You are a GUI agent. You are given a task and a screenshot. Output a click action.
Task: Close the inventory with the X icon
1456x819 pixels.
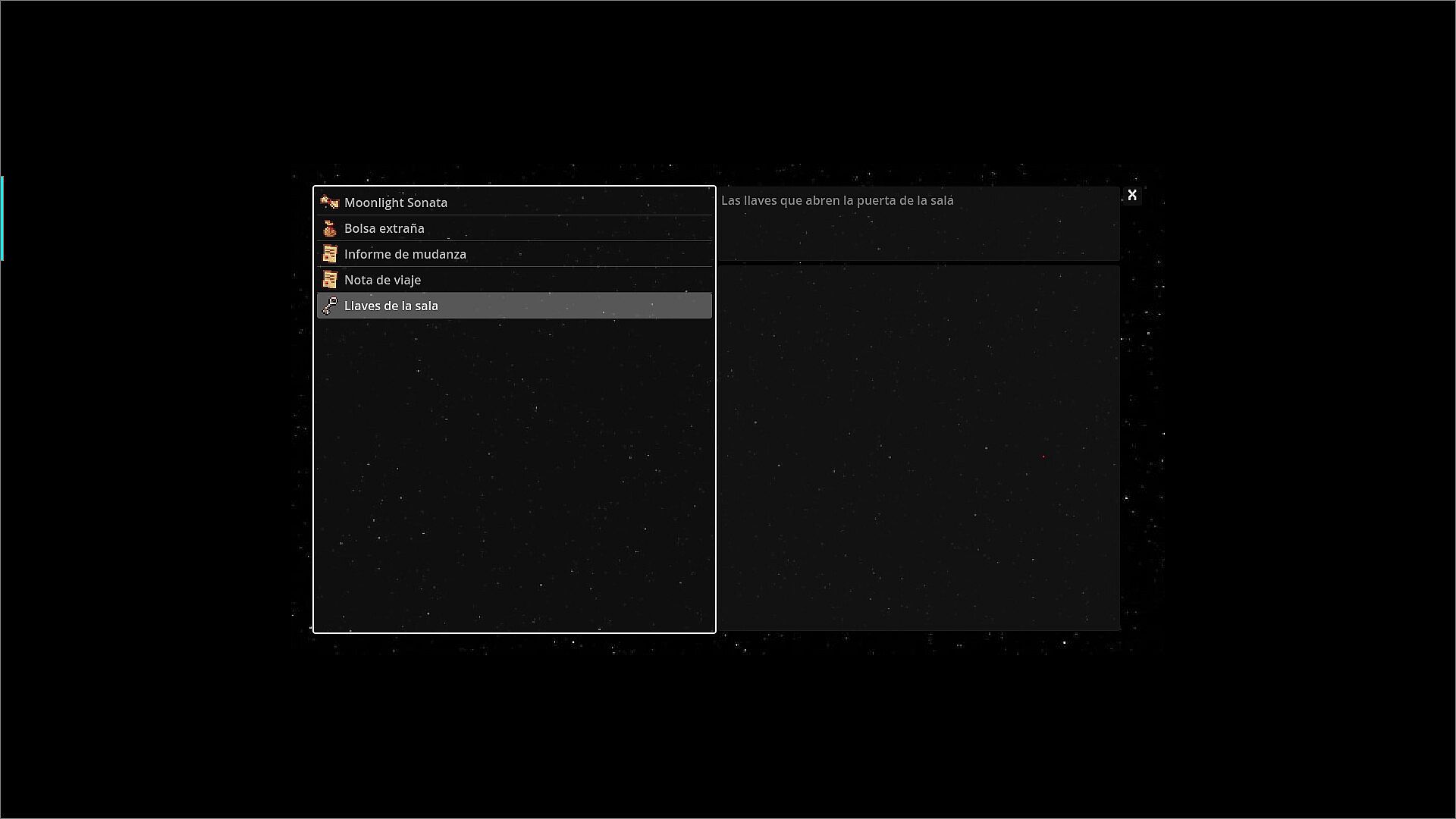[x=1131, y=196]
